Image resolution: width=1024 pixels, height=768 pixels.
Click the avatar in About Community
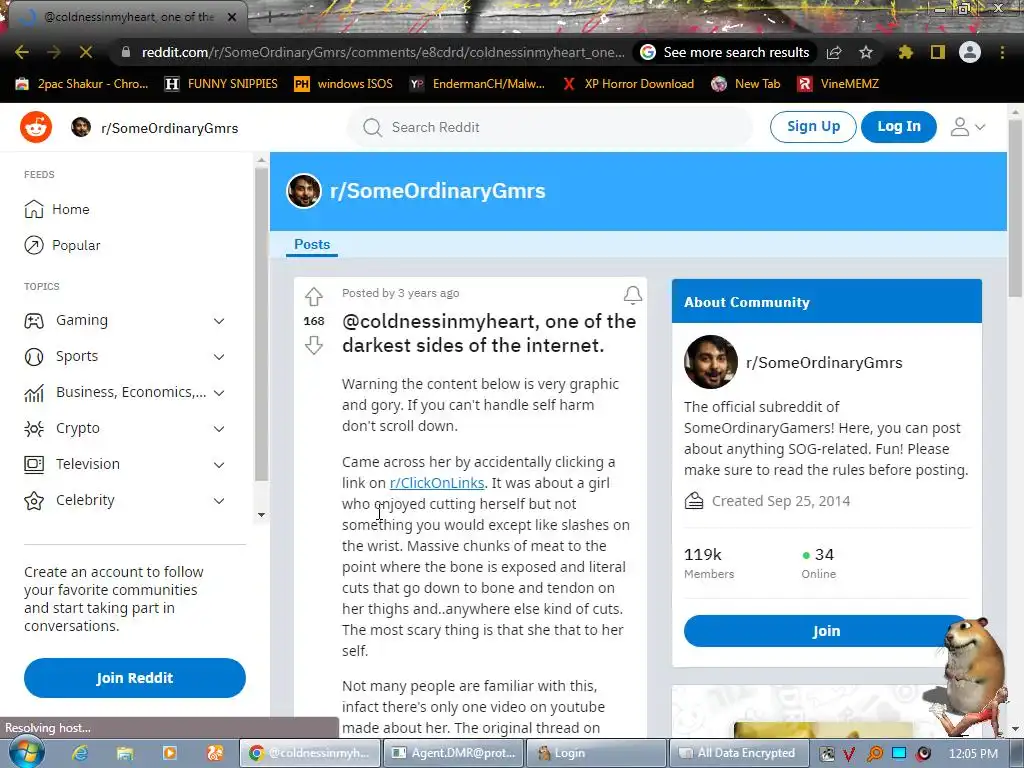pos(711,362)
